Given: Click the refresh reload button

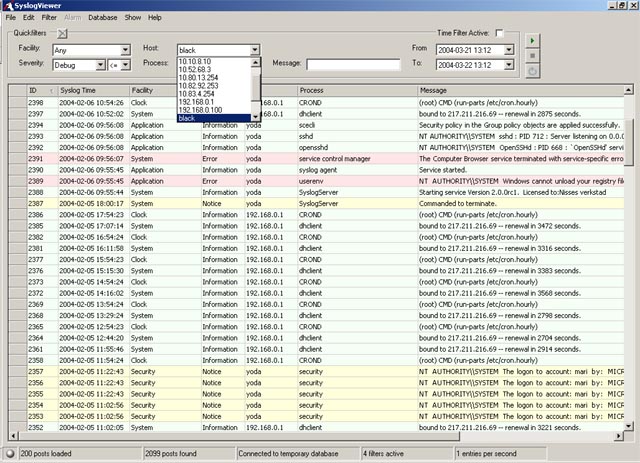Looking at the screenshot, I should [x=532, y=71].
